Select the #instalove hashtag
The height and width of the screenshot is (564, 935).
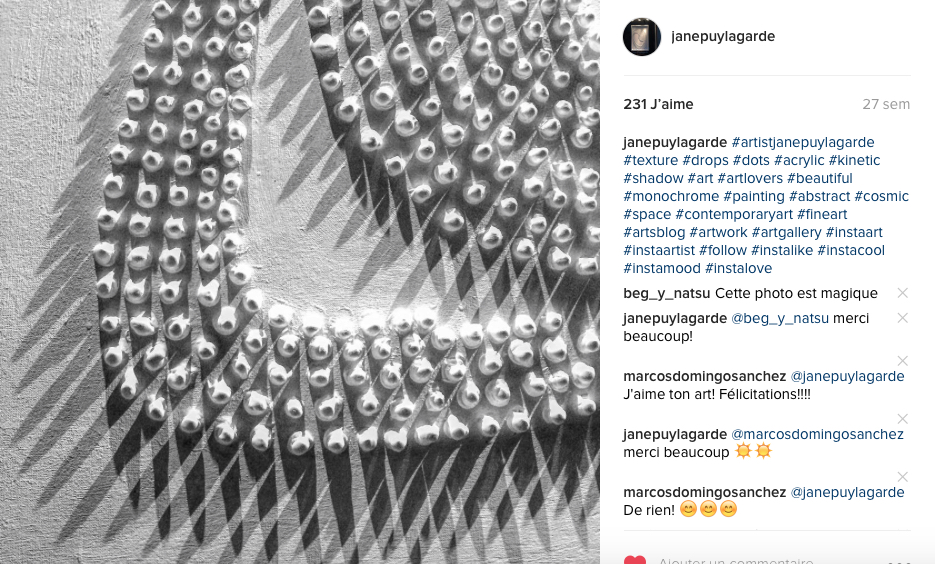point(738,268)
